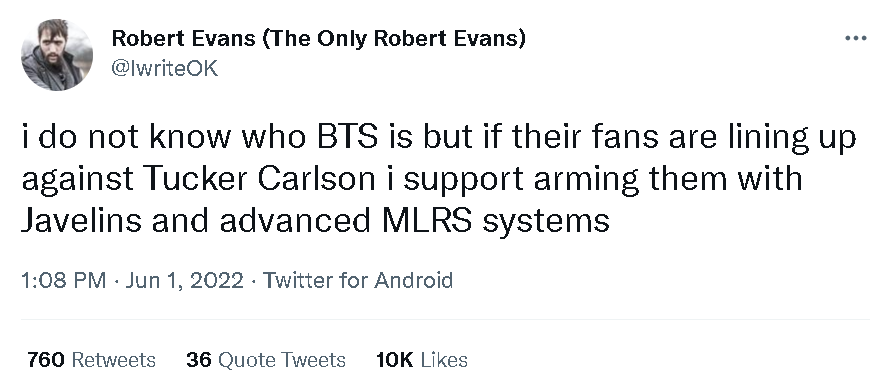Open Robert Evans' profile avatar photo
889x374 pixels.
[x=57, y=54]
